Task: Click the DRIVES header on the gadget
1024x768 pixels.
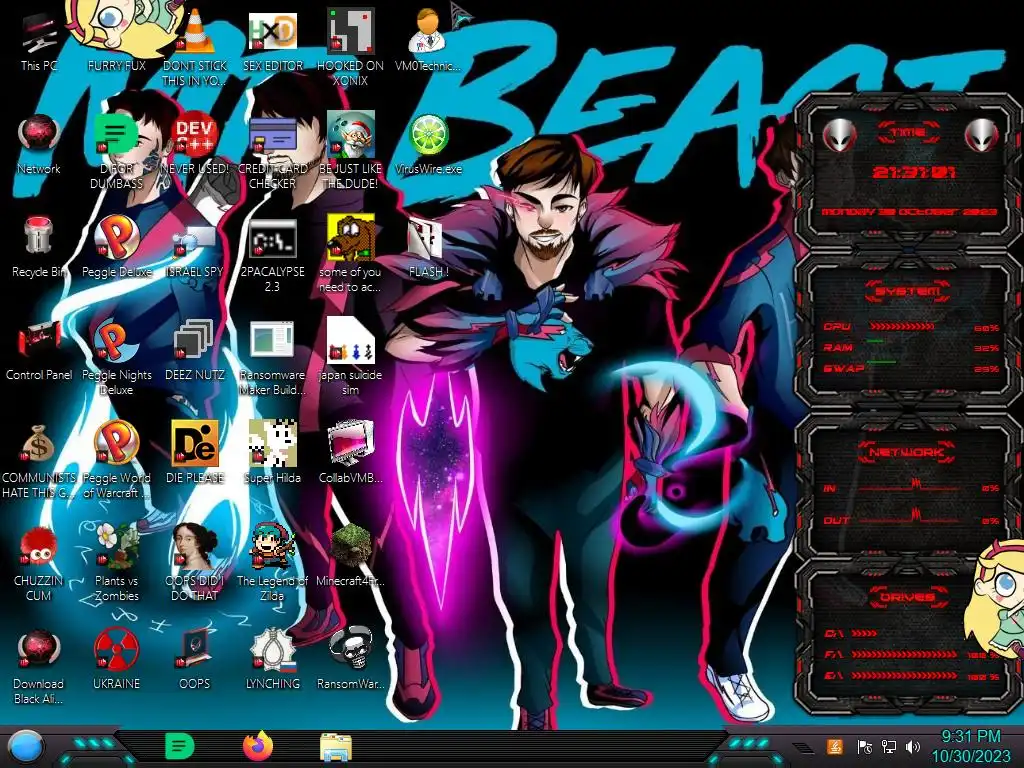Action: (x=908, y=597)
